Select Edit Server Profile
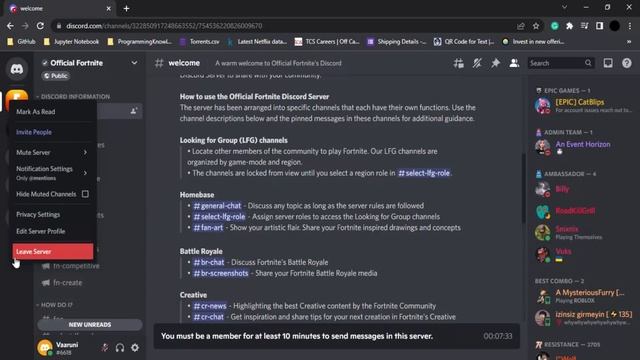Viewport: 640px width, 360px height. pos(52,231)
